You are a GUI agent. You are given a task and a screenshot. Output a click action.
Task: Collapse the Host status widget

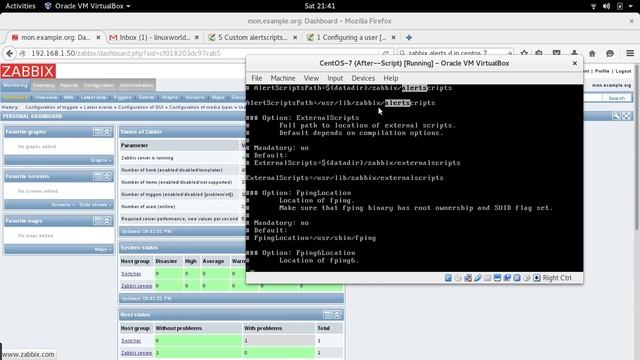tap(337, 315)
